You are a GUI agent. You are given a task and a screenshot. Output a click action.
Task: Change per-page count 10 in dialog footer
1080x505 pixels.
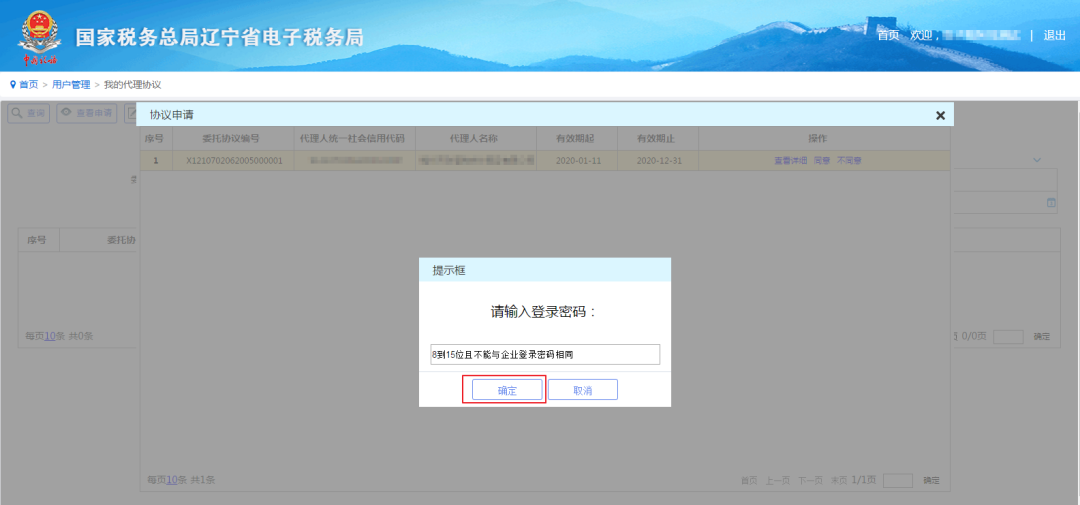tap(172, 480)
